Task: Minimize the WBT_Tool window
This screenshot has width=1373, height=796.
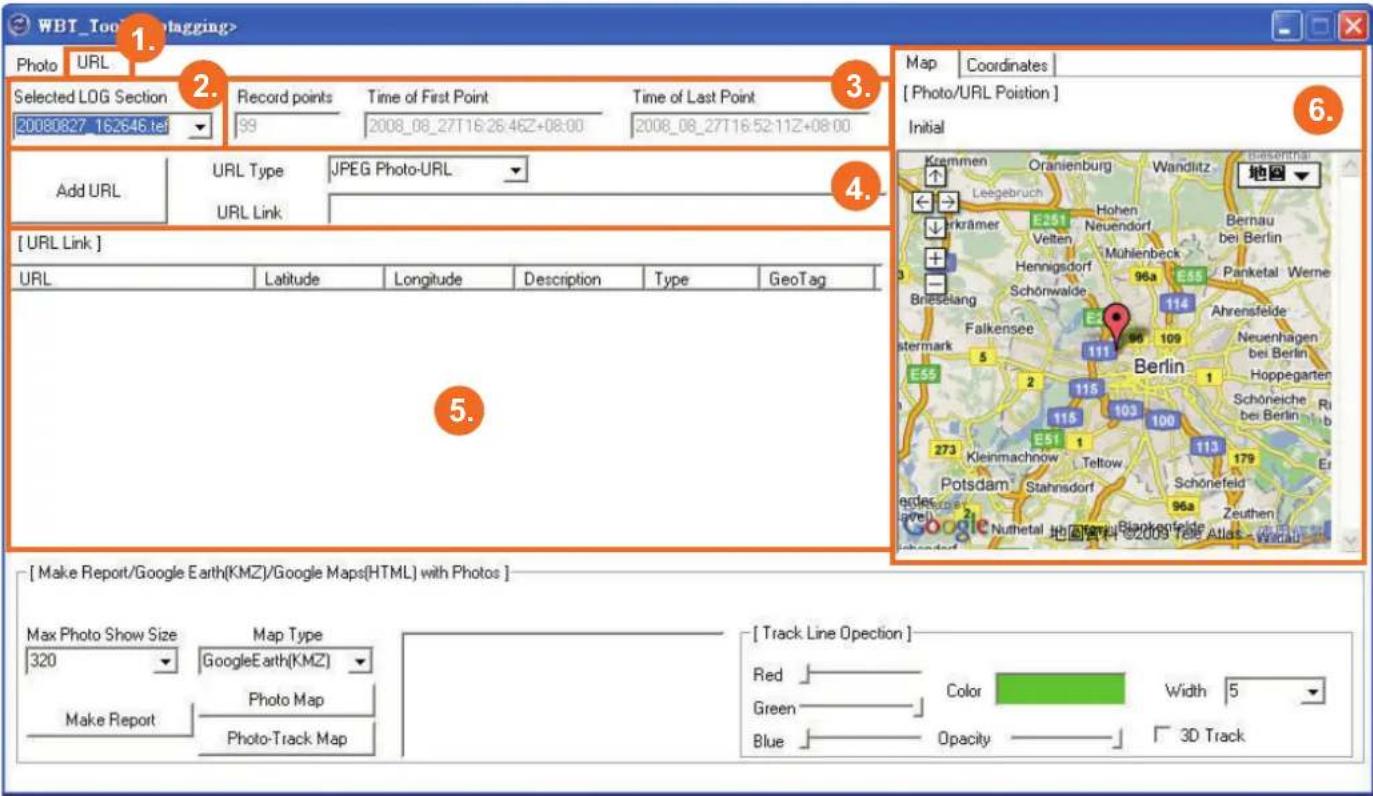Action: click(1287, 26)
